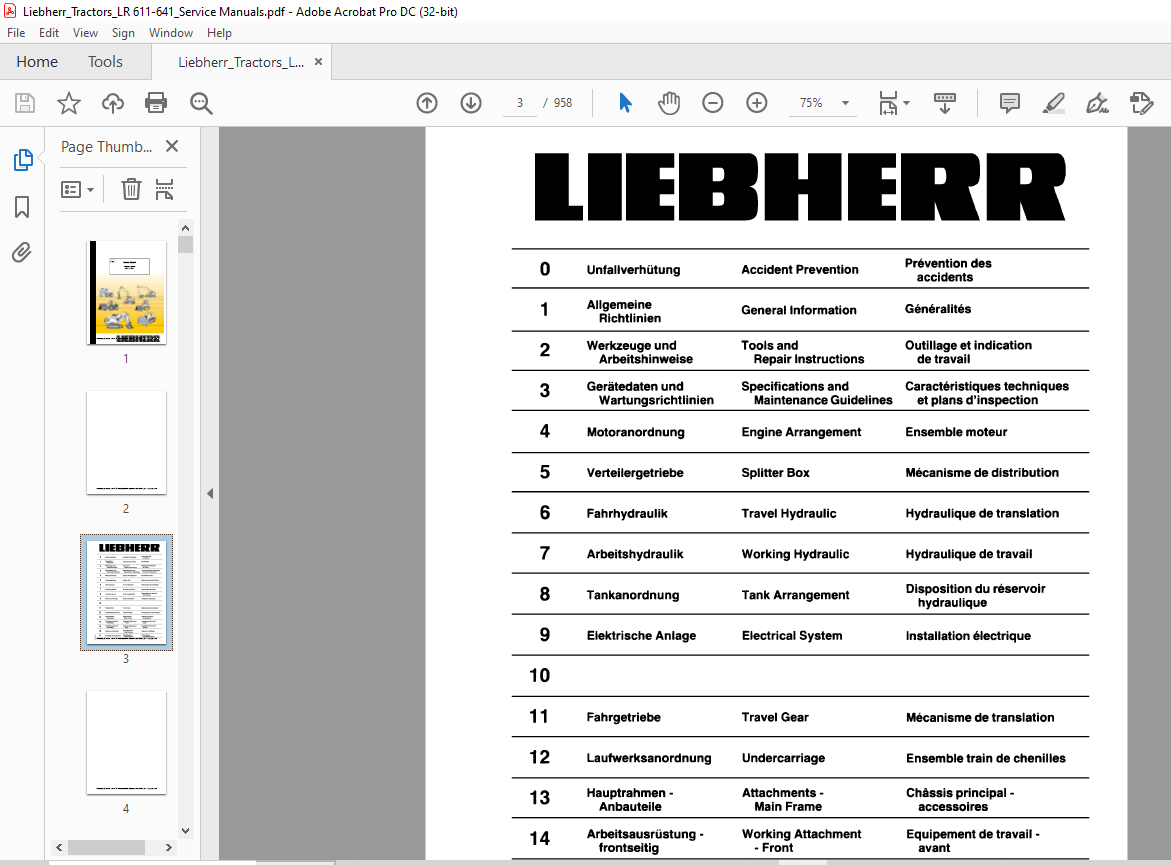Add document to starred favorites
The width and height of the screenshot is (1171, 865).
coord(69,103)
